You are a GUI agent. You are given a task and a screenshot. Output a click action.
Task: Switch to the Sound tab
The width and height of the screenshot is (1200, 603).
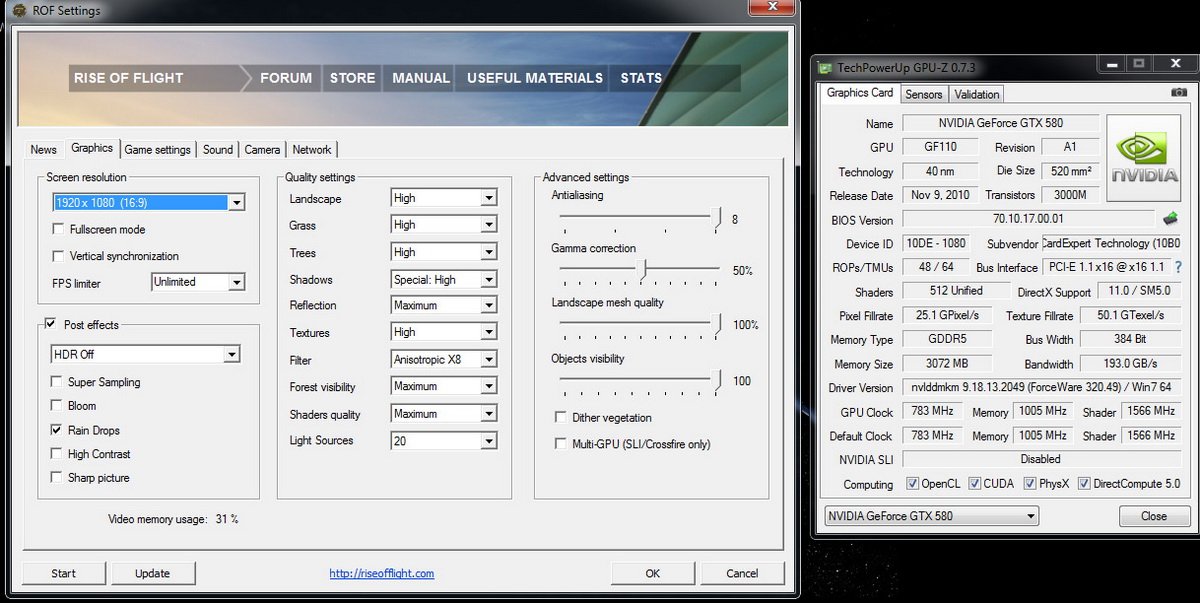click(218, 149)
